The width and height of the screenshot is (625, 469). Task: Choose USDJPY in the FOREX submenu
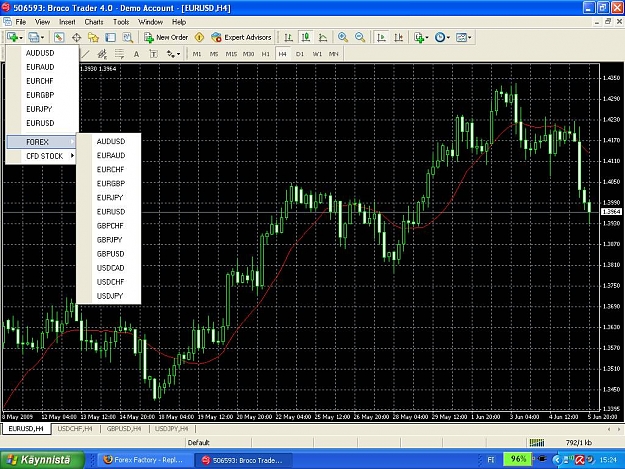[109, 296]
